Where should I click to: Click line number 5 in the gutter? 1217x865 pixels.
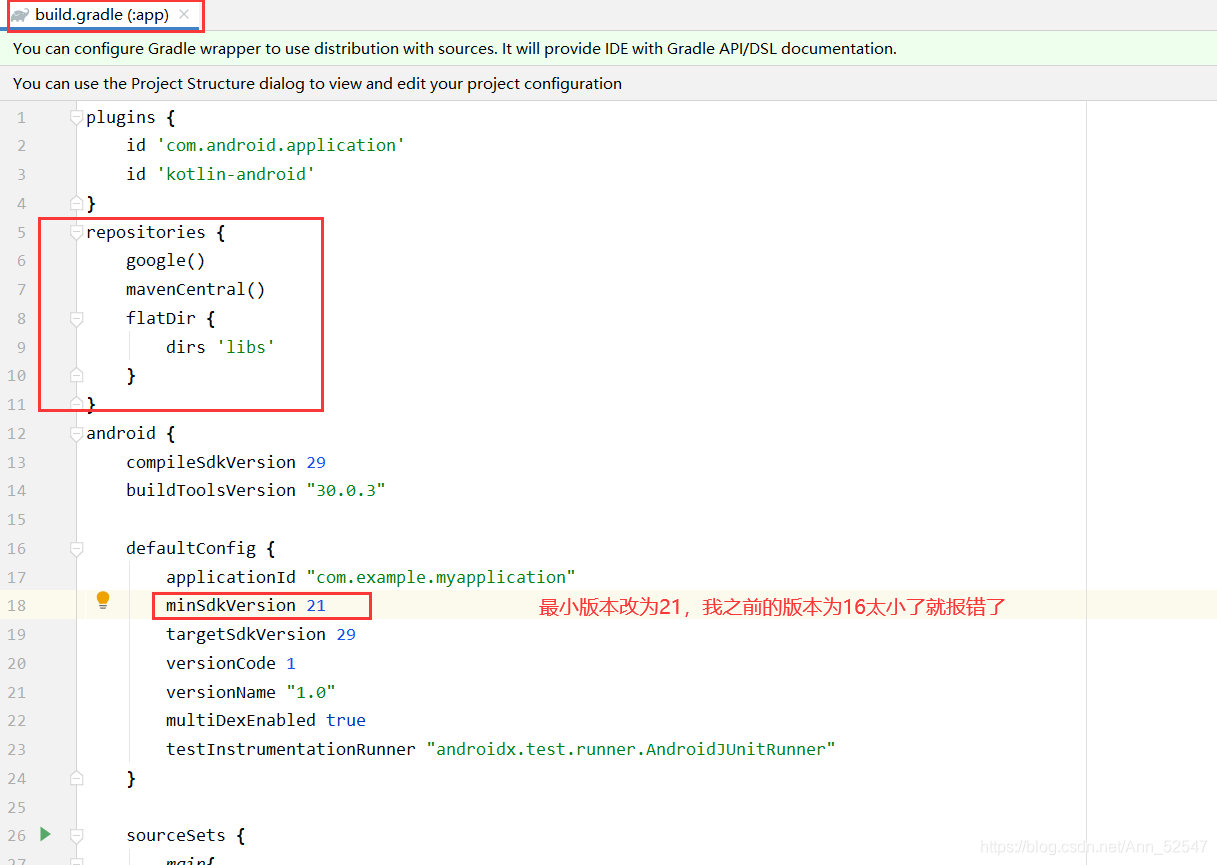click(21, 232)
